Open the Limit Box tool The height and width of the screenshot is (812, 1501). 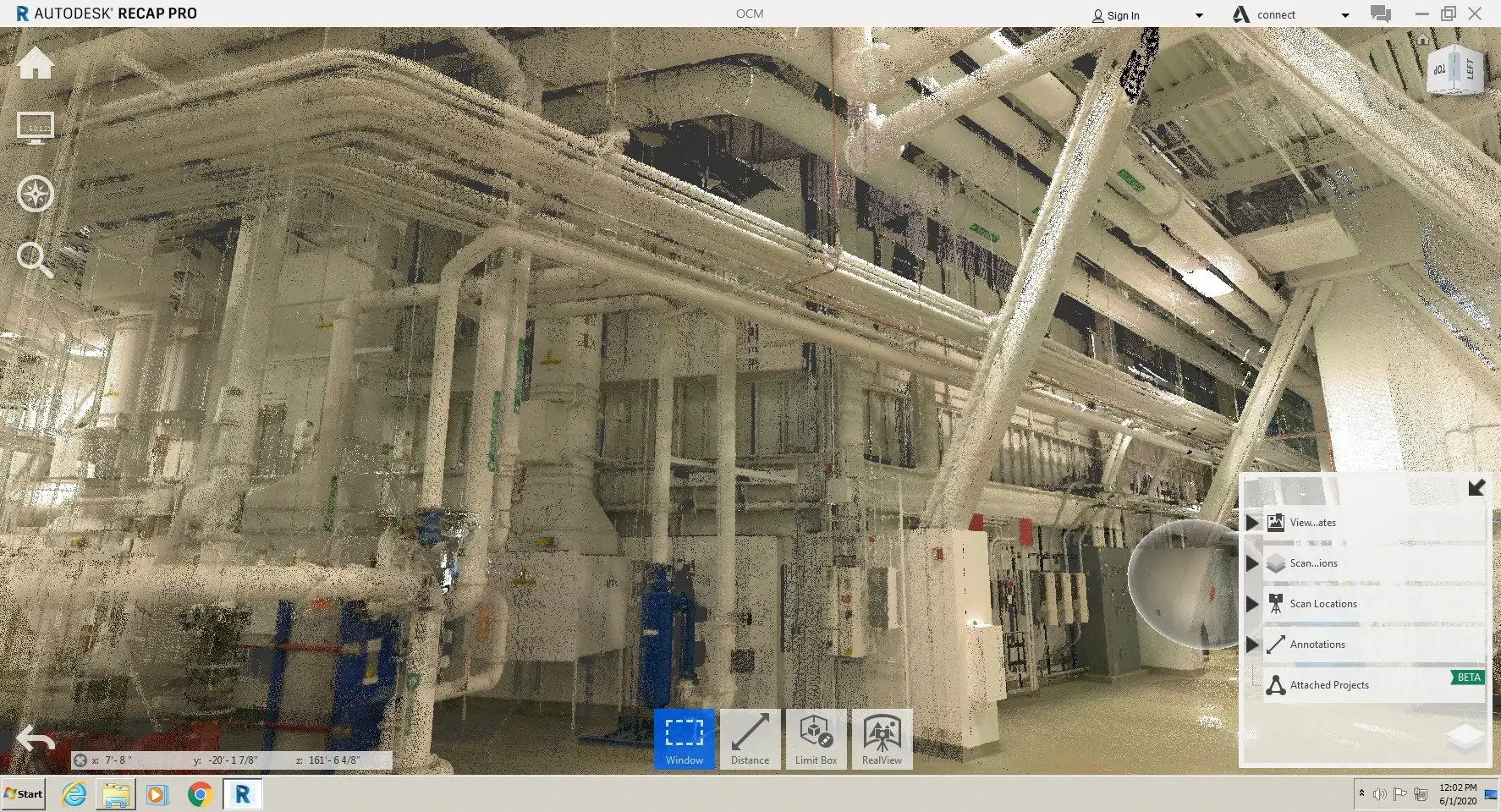(x=816, y=738)
